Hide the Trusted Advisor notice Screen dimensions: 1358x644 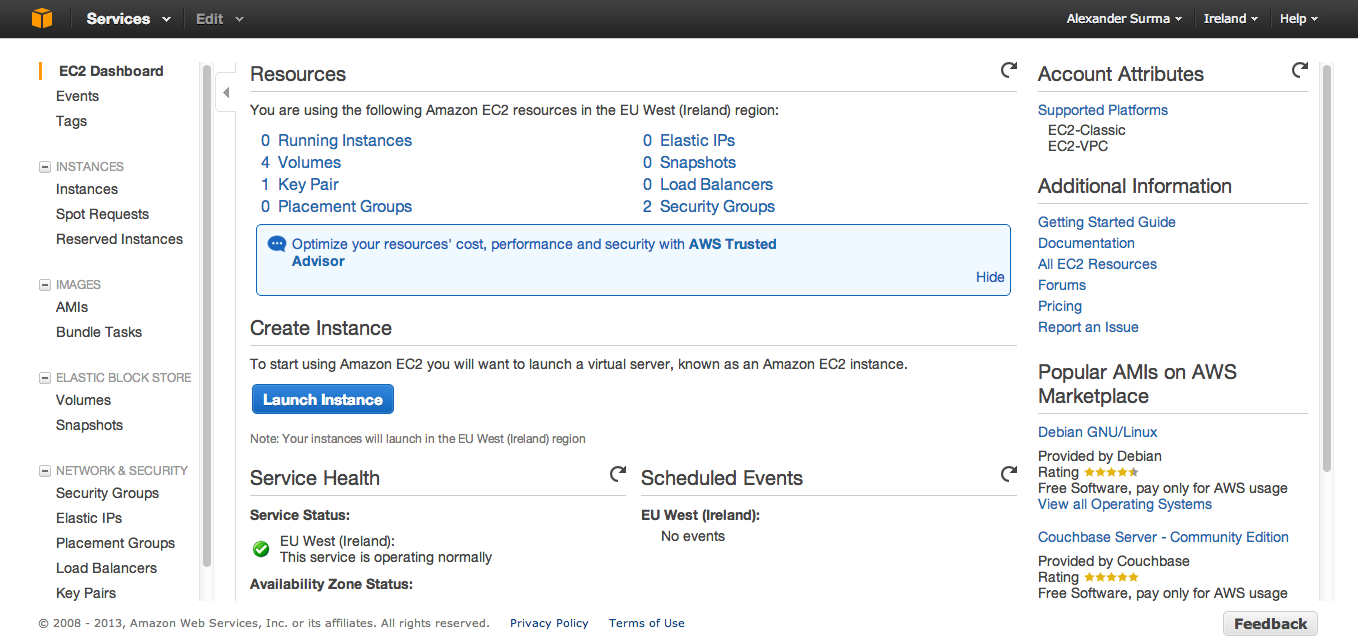(x=990, y=277)
